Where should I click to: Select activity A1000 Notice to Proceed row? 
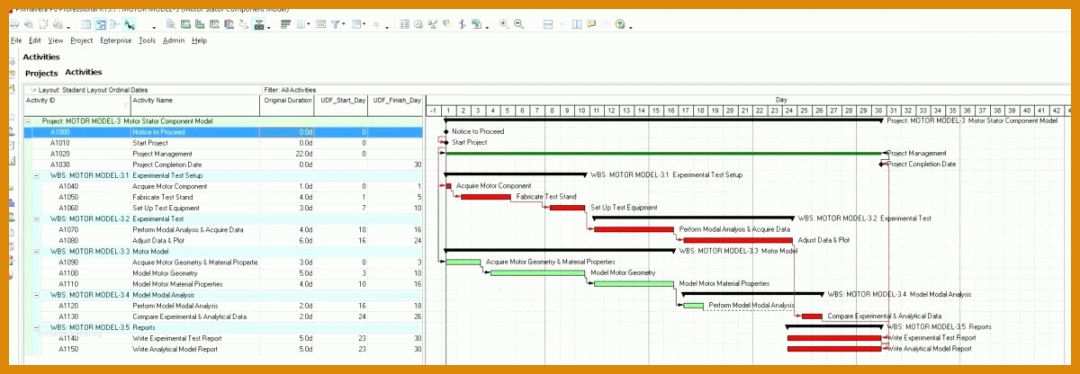coord(223,132)
